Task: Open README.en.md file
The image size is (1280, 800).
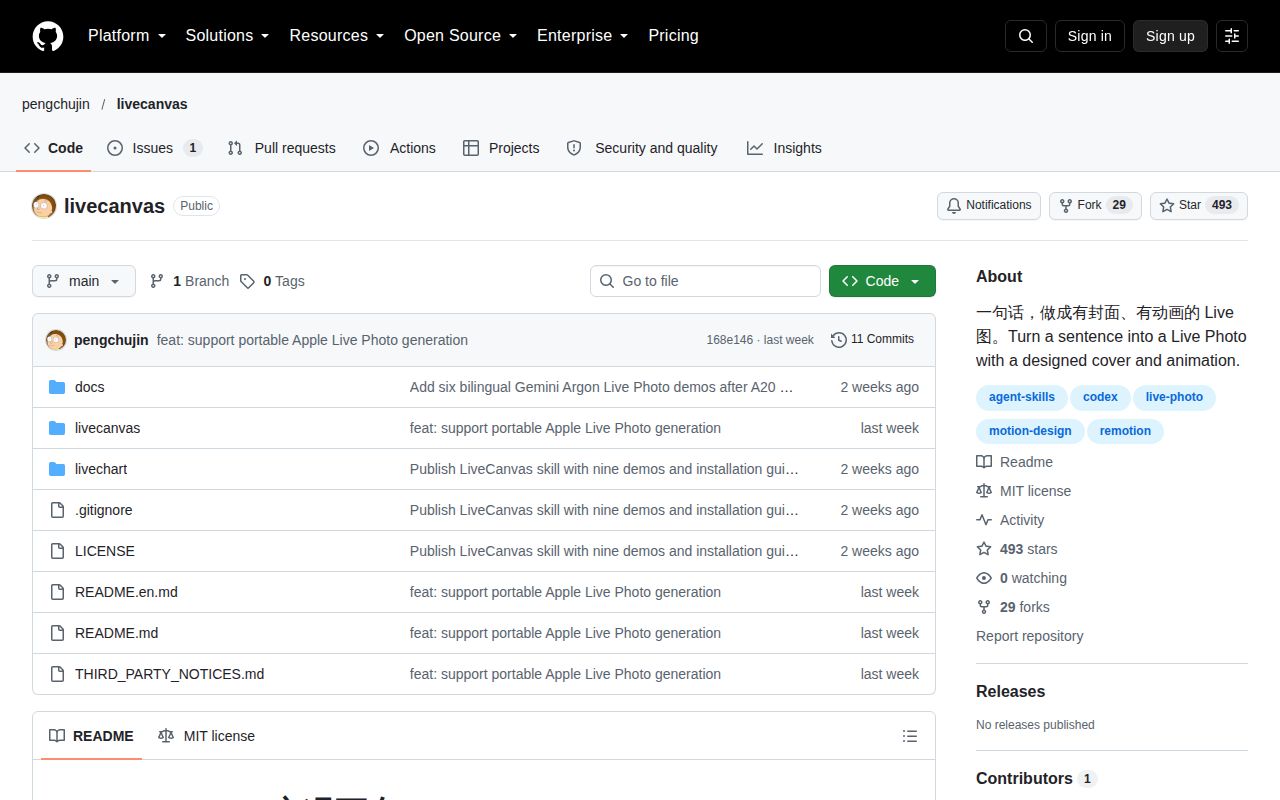Action: 126,592
